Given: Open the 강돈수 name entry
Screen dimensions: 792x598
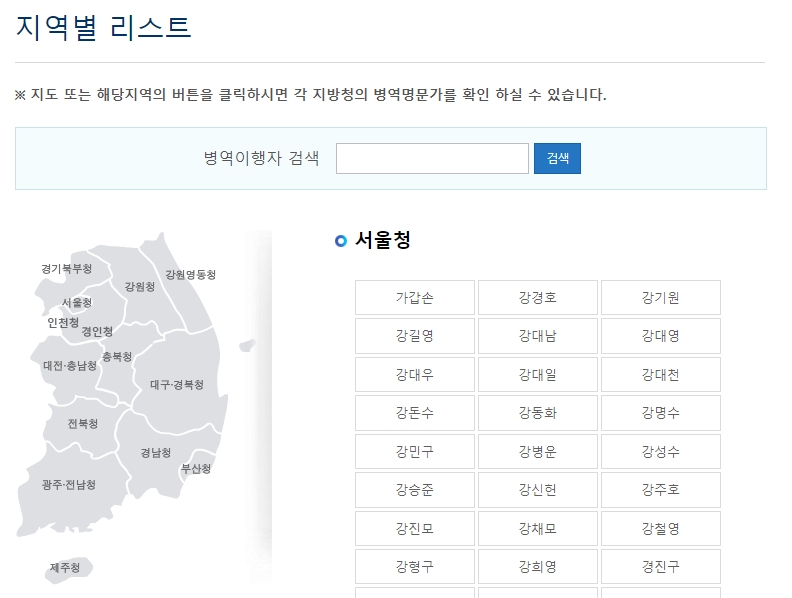Looking at the screenshot, I should [415, 413].
